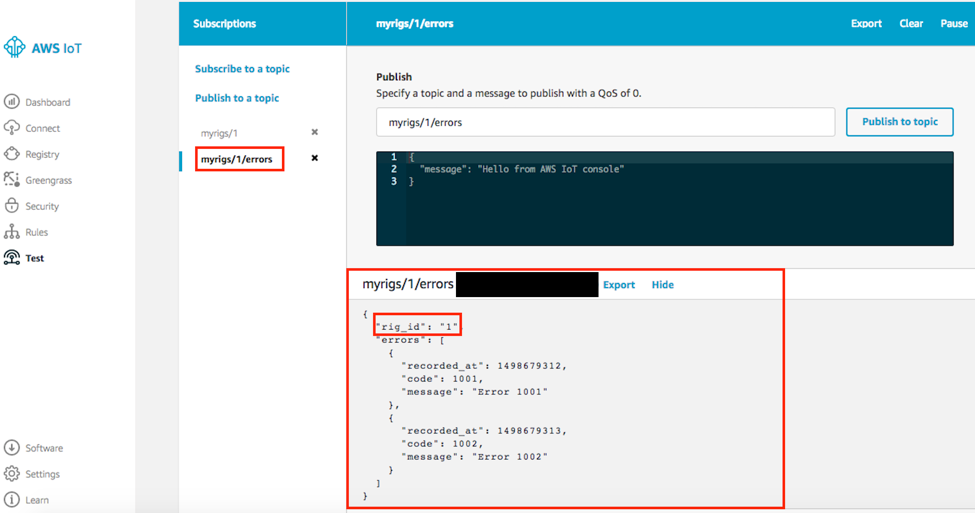
Task: Select the myrigs/1/errors subscription
Action: pos(236,159)
